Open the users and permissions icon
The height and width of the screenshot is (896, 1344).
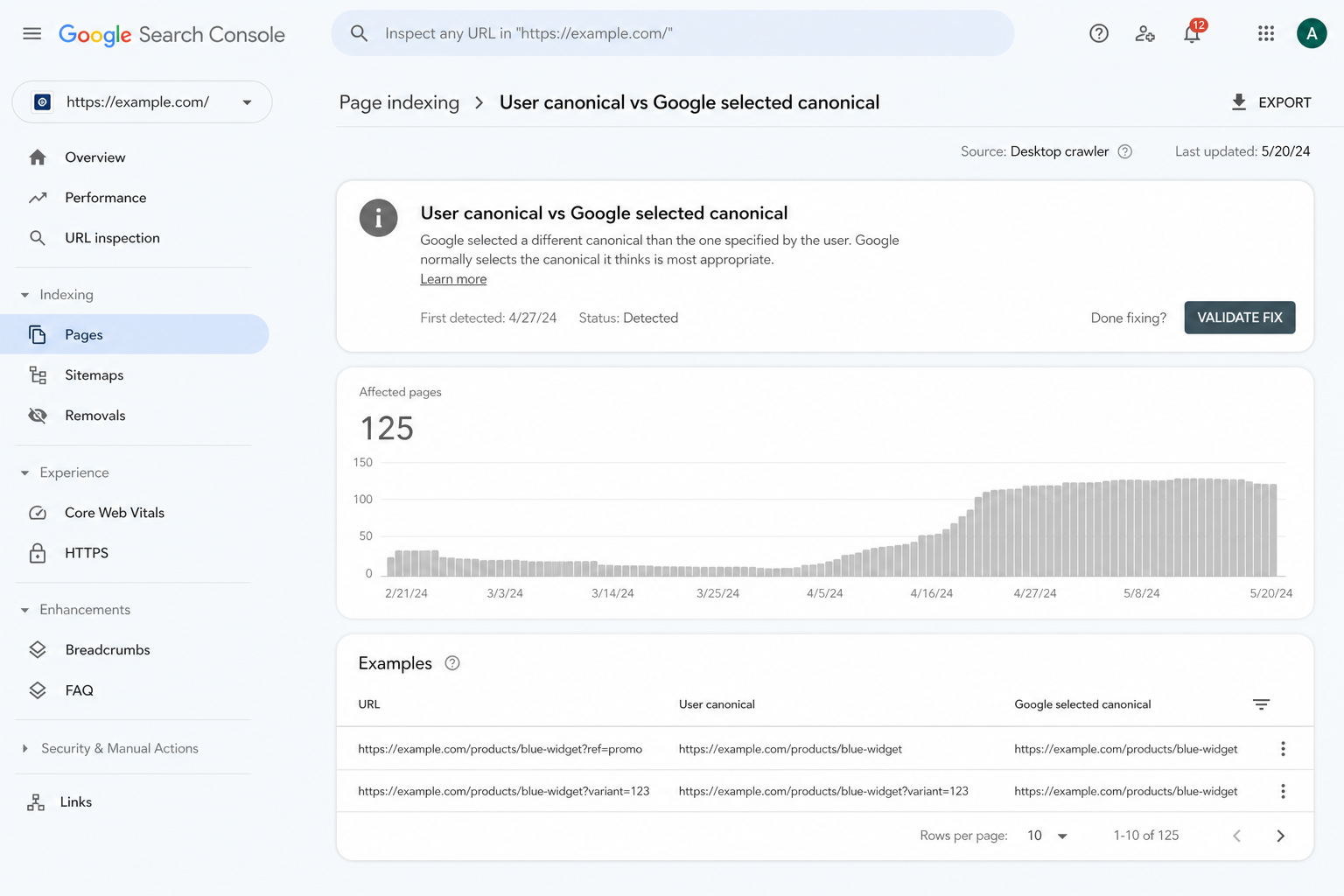(1144, 33)
